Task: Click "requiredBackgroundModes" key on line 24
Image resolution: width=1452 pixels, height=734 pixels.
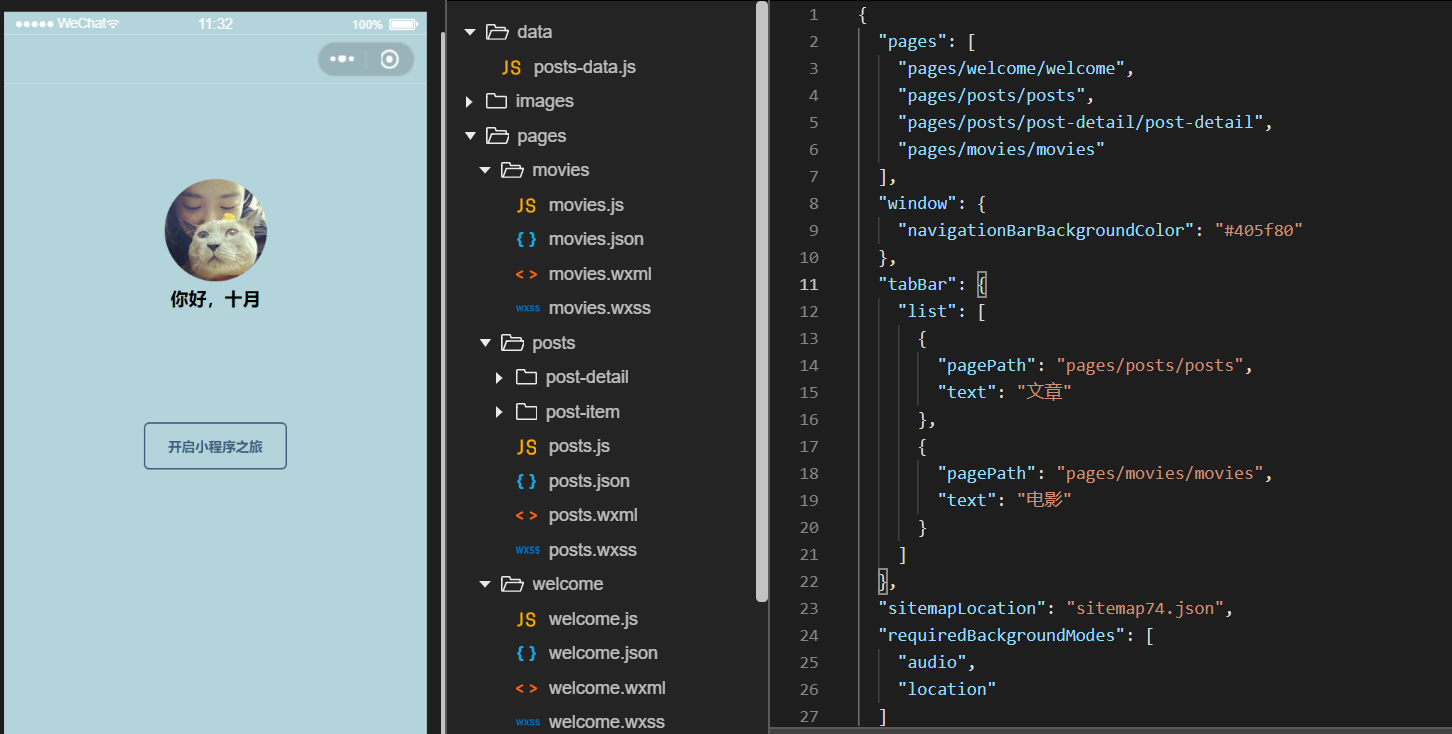Action: coord(1001,635)
